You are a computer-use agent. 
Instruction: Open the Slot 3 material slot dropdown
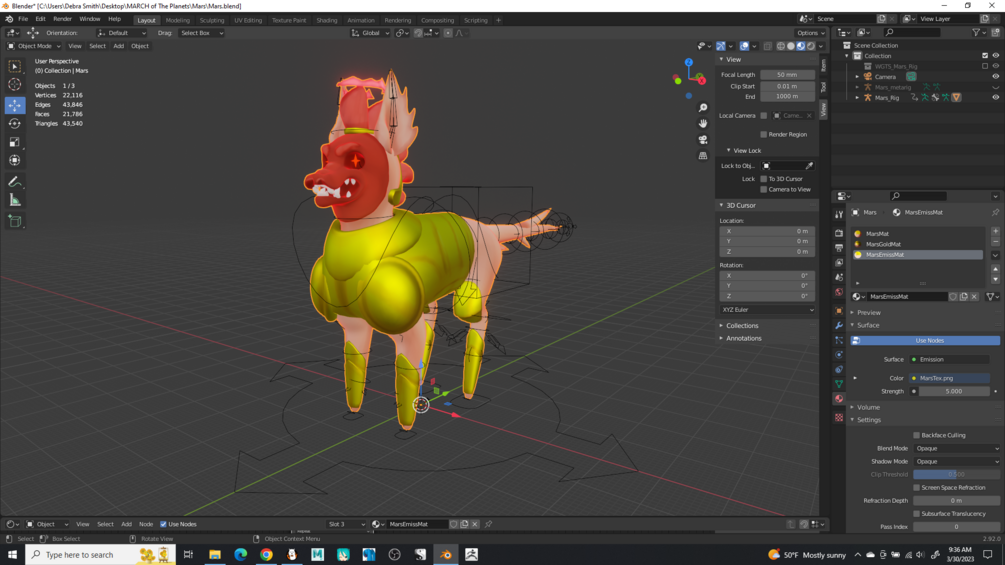pos(346,524)
